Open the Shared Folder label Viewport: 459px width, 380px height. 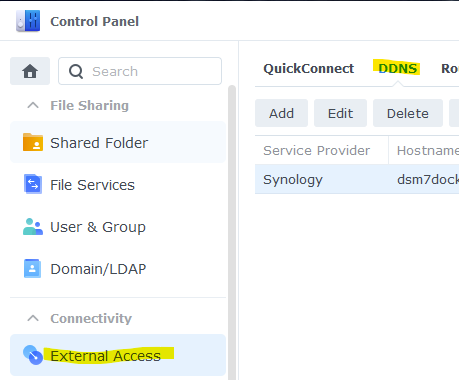pyautogui.click(x=99, y=143)
